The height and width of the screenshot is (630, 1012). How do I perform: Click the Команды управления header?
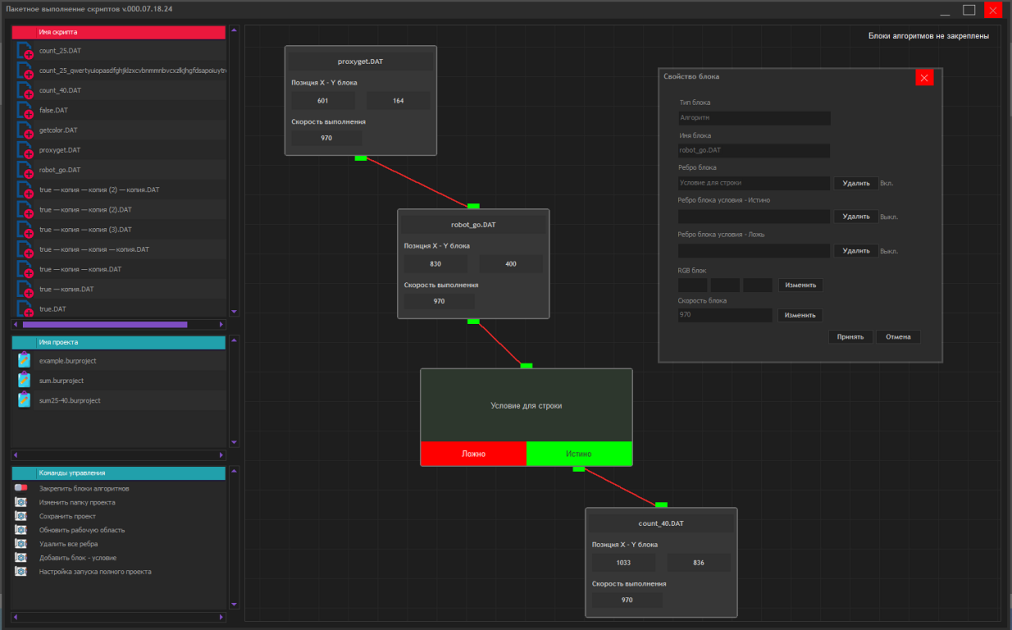point(119,473)
